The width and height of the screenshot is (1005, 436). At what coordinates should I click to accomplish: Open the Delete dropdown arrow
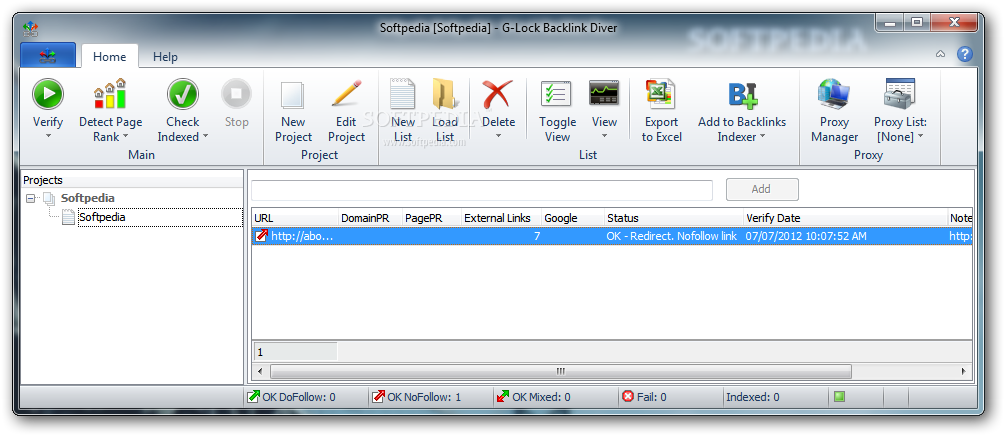(498, 137)
